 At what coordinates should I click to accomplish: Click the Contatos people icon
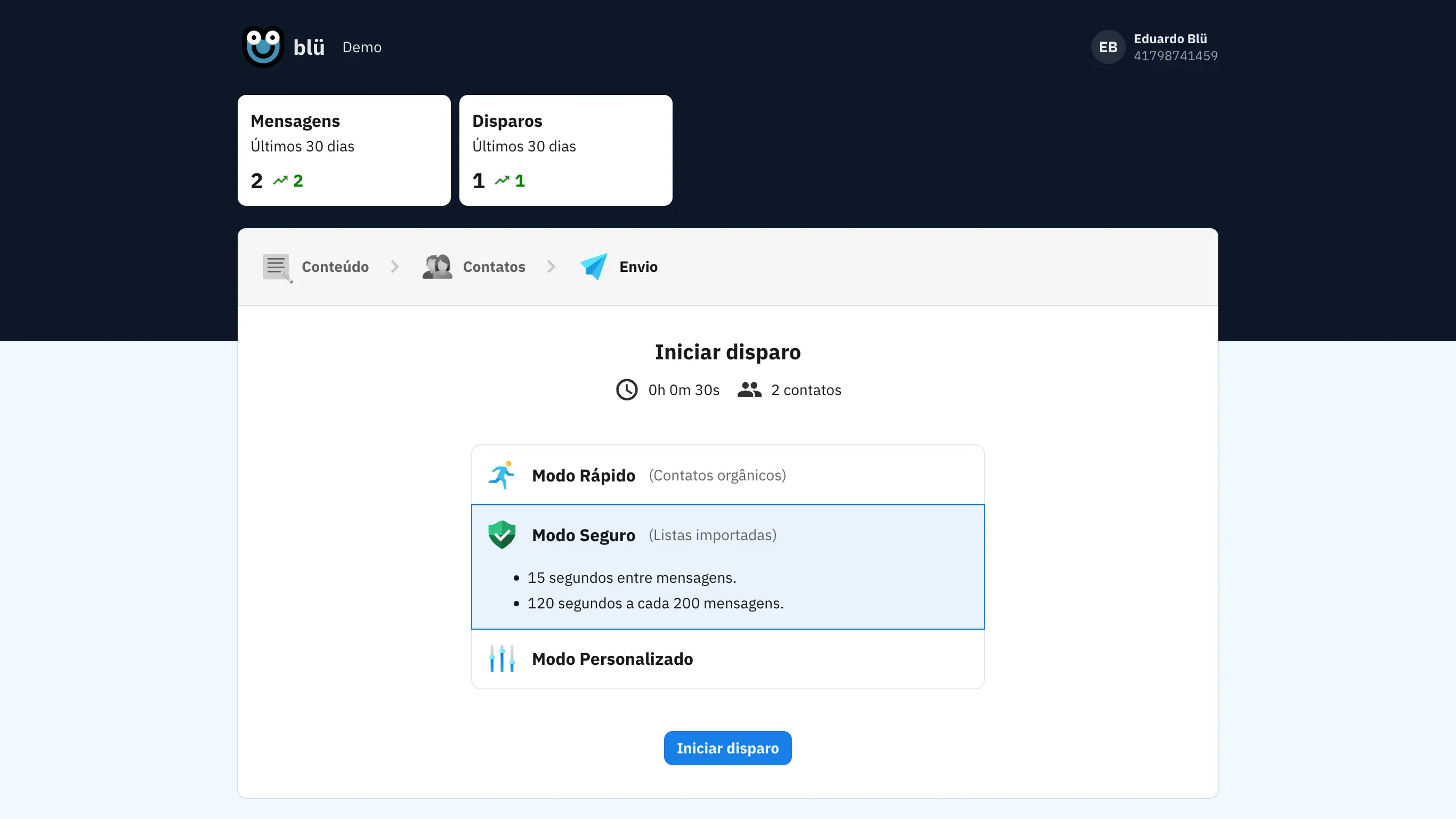pos(437,267)
